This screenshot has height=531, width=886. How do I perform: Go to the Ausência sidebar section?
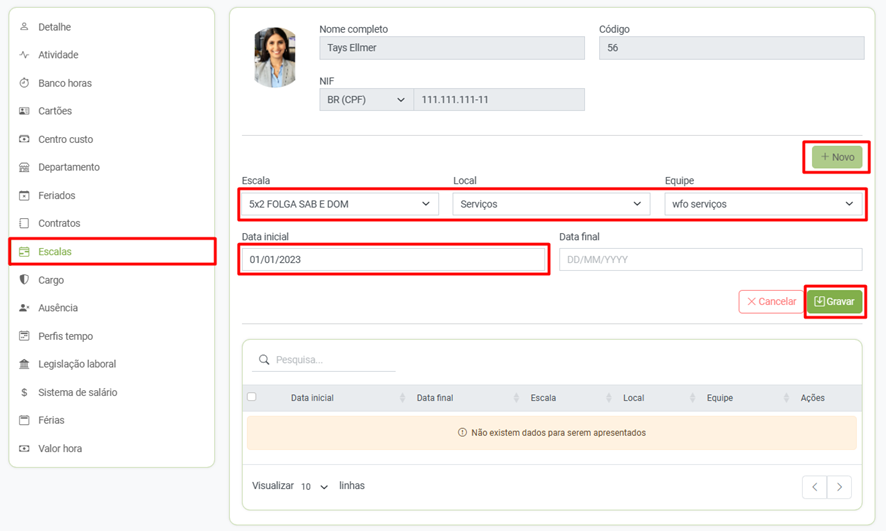coord(57,308)
